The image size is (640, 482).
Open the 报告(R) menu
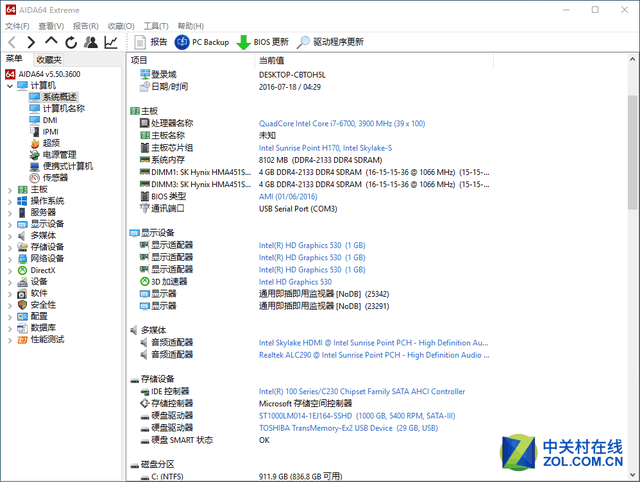(x=86, y=26)
